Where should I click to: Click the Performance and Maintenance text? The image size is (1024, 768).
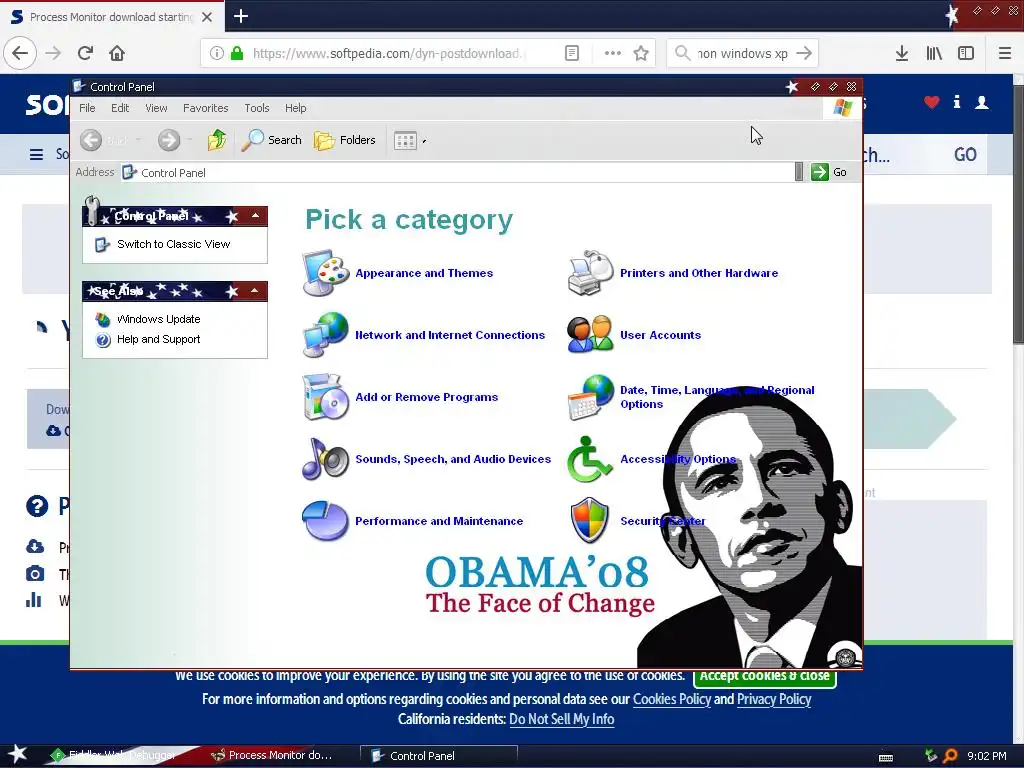(x=439, y=521)
